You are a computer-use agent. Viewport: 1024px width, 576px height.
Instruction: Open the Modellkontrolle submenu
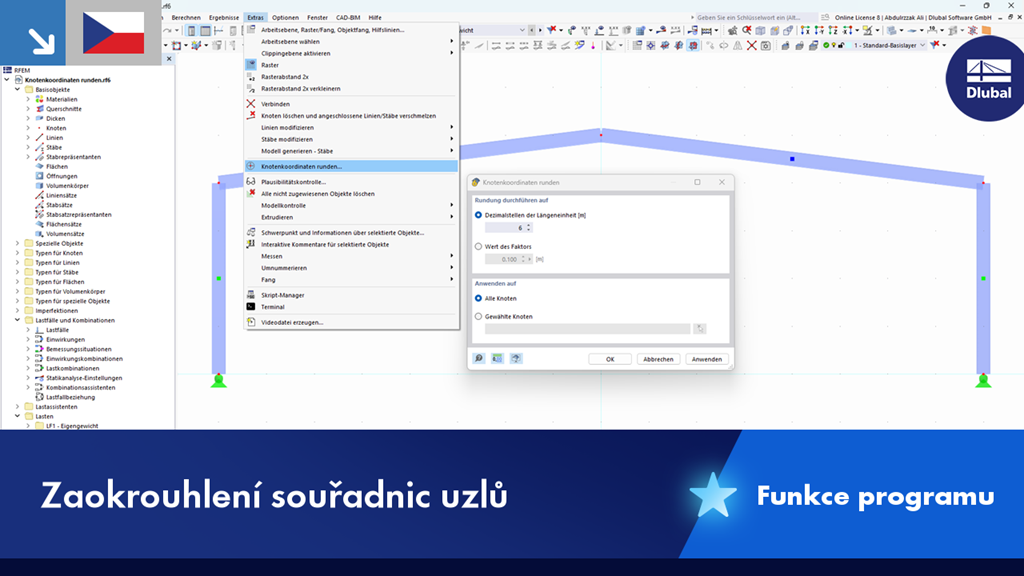[x=351, y=205]
